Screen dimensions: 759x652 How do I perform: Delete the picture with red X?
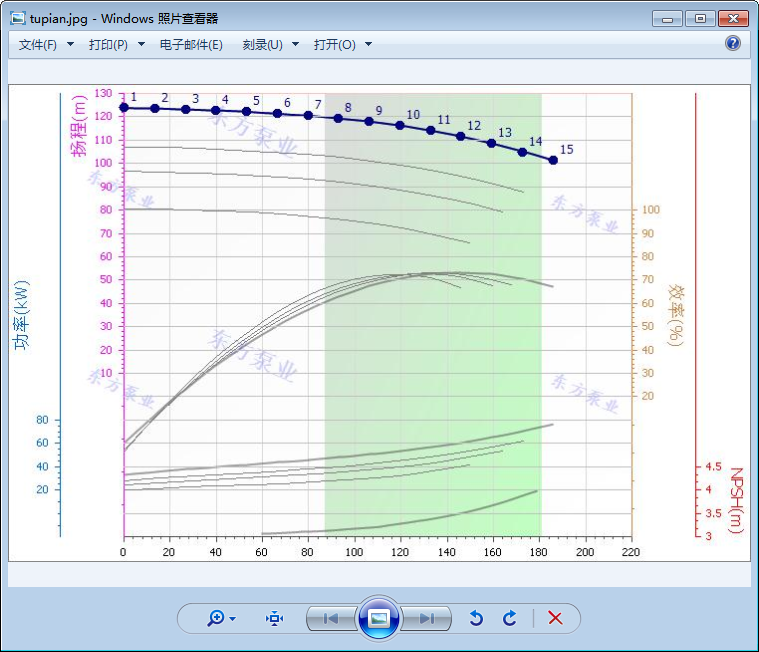click(555, 618)
